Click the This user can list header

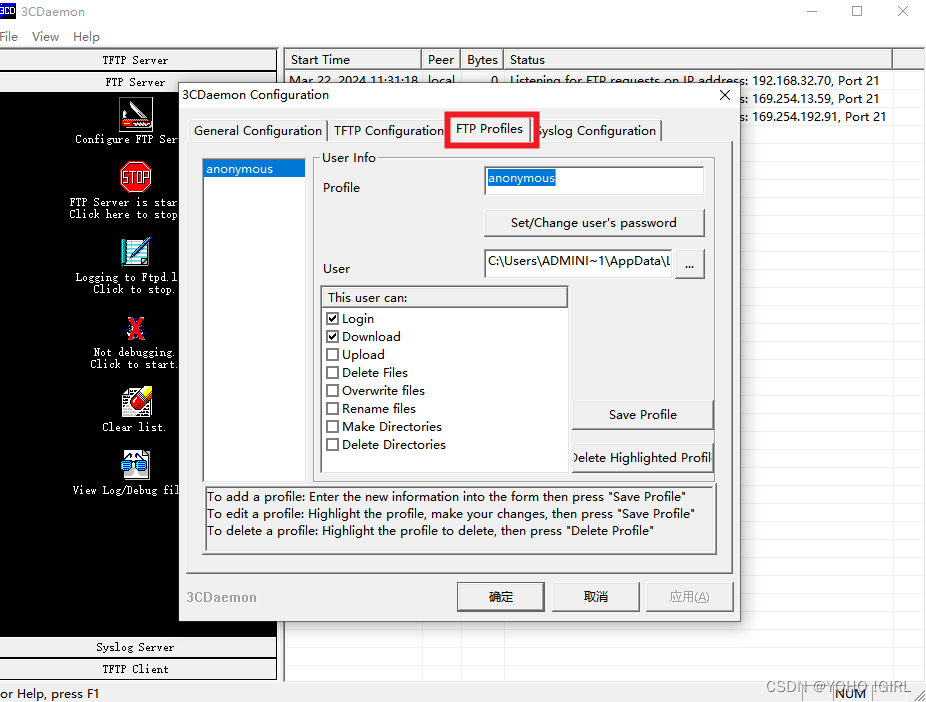444,298
